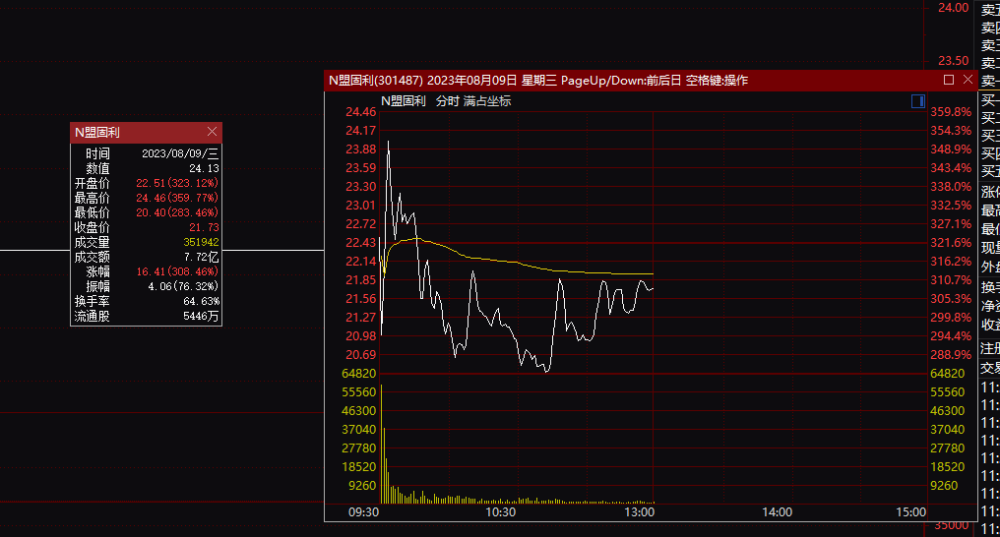Click the right 37040 volume axis label
Screen dimensions: 1000x537
[948, 430]
